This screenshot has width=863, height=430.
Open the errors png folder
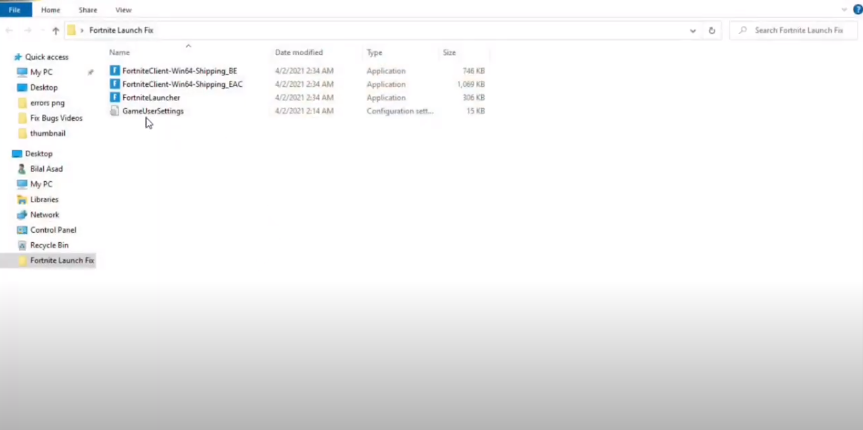(47, 103)
